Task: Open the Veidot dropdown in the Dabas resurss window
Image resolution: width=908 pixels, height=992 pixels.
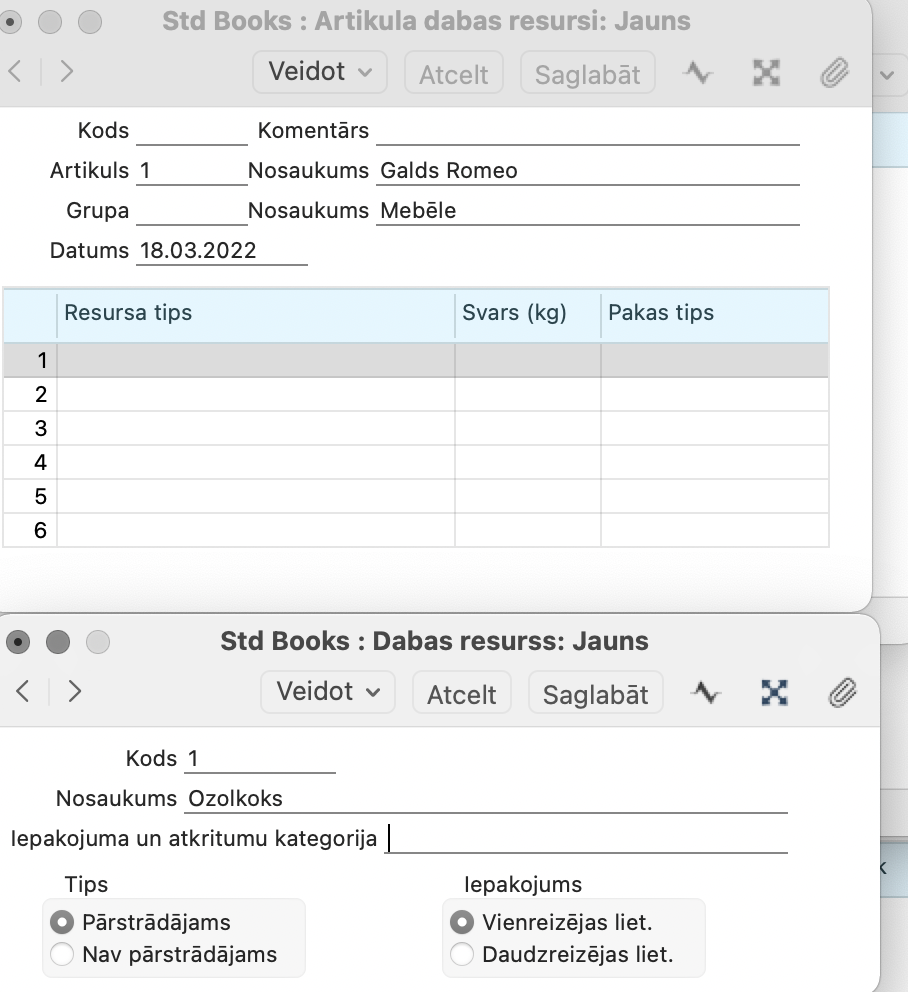Action: [327, 692]
